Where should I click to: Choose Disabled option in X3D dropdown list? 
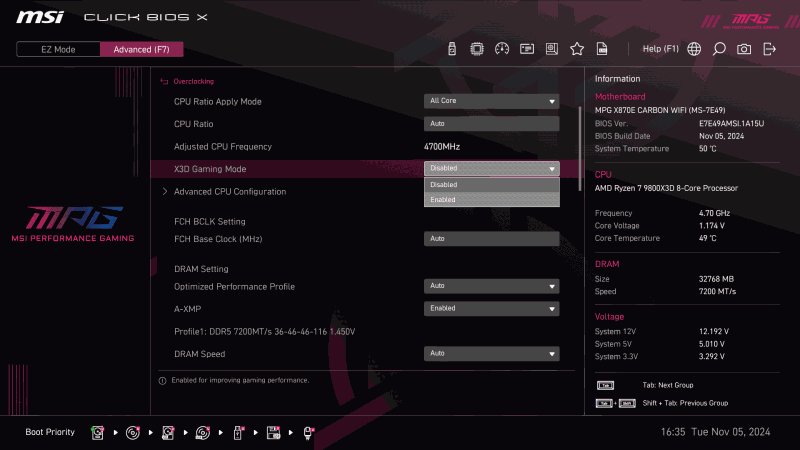coord(492,185)
